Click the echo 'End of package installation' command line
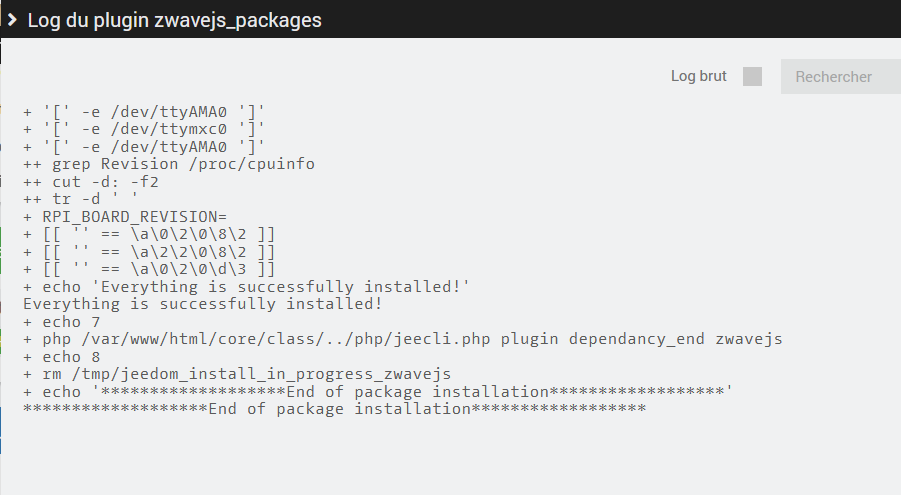Viewport: 901px width, 495px height. click(x=378, y=391)
